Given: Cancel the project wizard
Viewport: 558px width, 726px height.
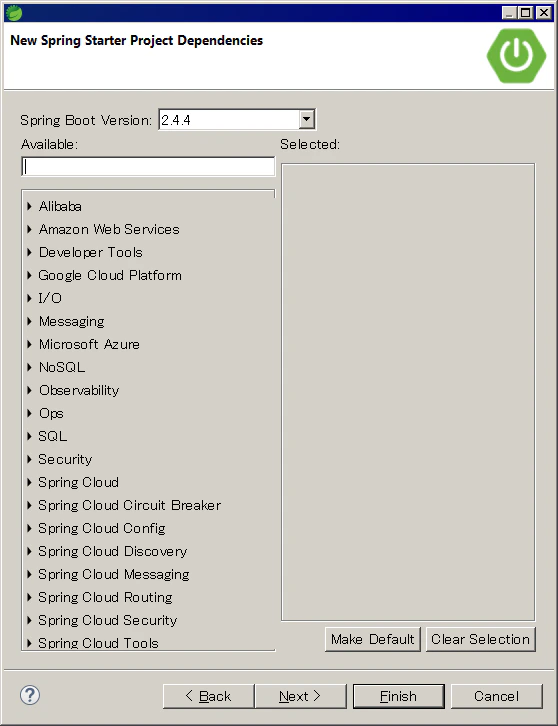Looking at the screenshot, I should (496, 696).
